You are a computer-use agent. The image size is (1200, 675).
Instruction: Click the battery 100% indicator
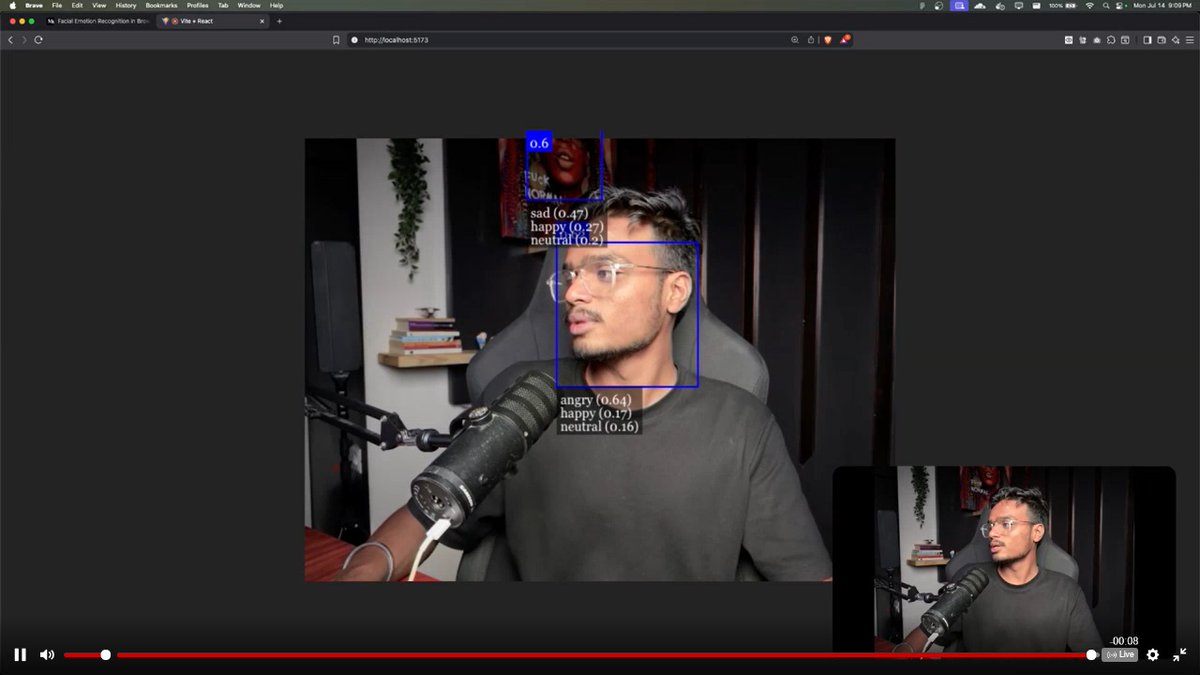1062,5
